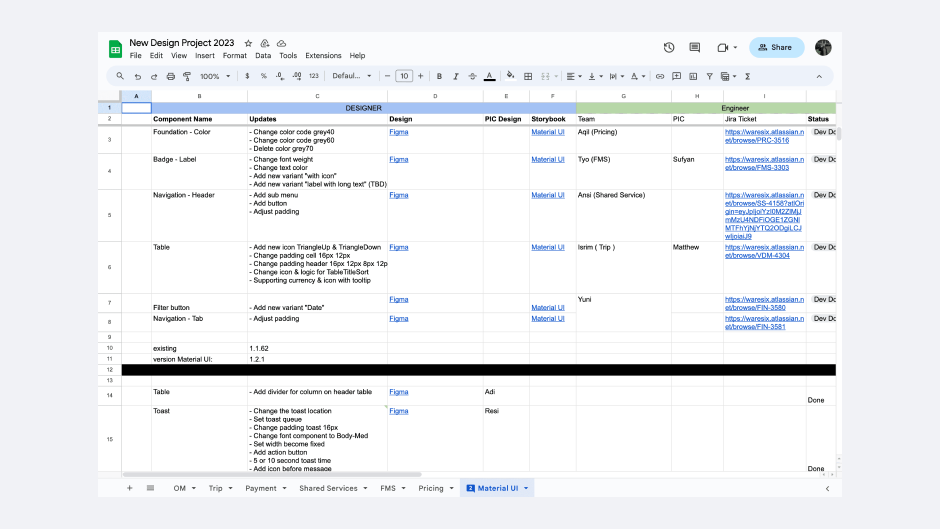
Task: Format as currency with dollar icon
Action: (247, 76)
